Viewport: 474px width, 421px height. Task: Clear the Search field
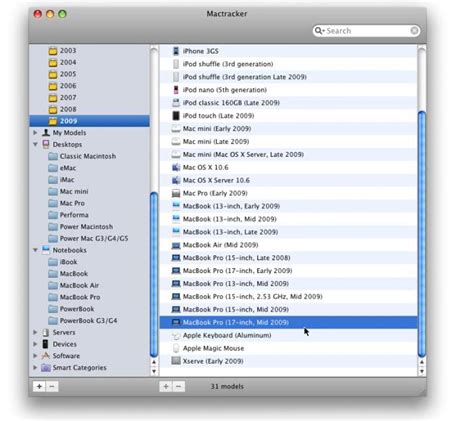click(414, 31)
